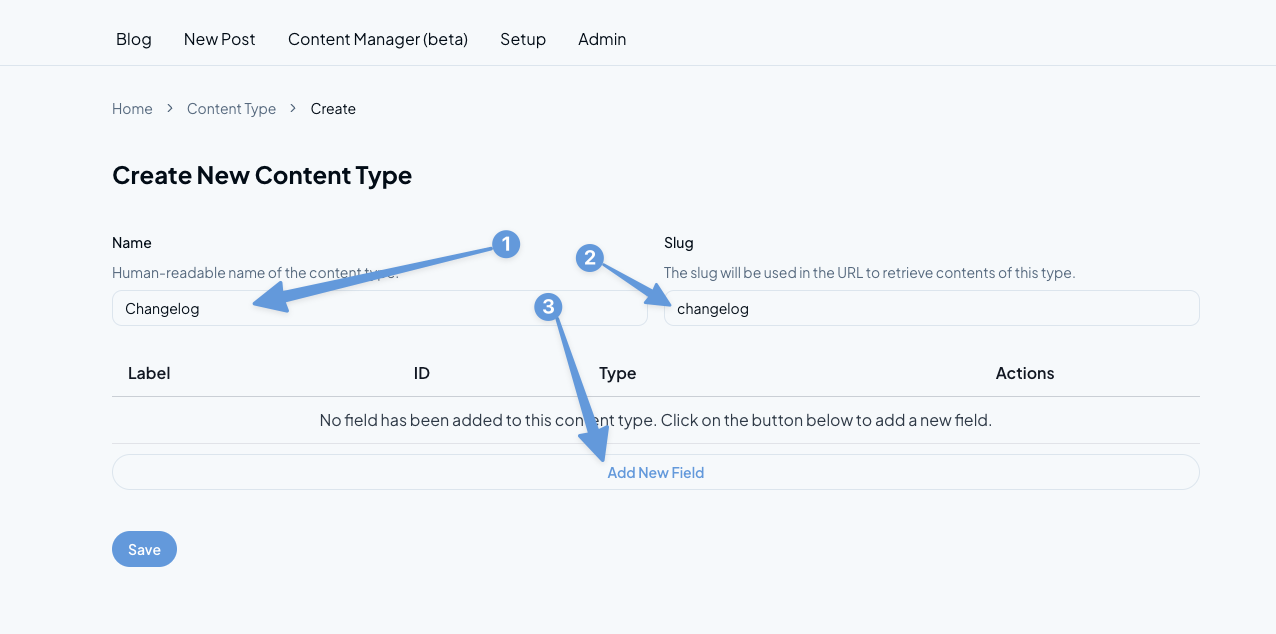The height and width of the screenshot is (634, 1276).
Task: Click the chevron after Content Type breadcrumb
Action: click(x=293, y=108)
